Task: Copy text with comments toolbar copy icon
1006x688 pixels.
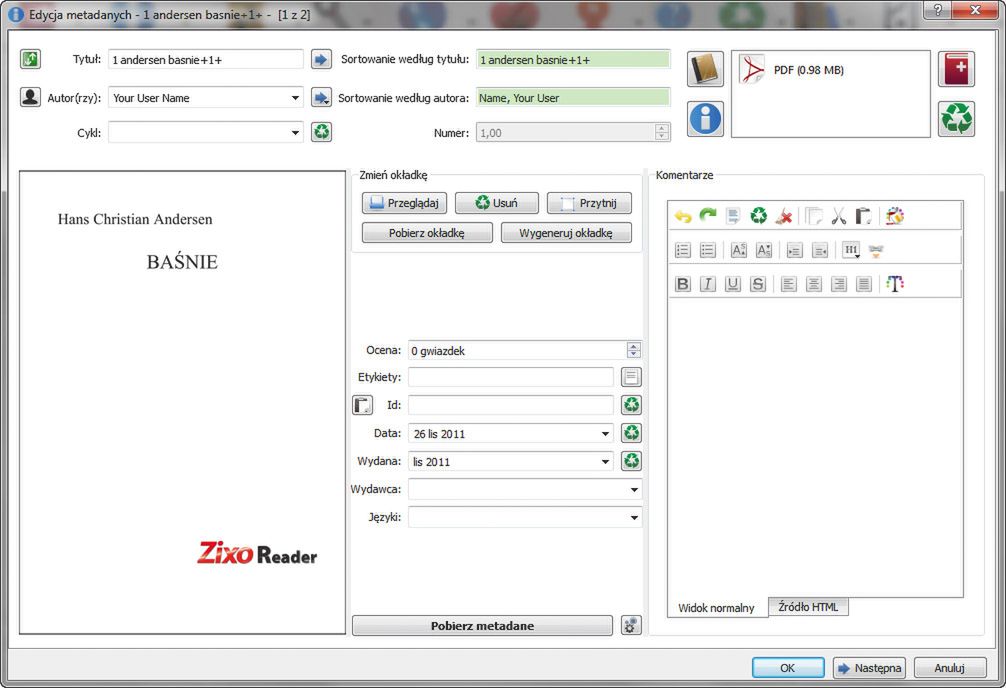Action: point(814,216)
